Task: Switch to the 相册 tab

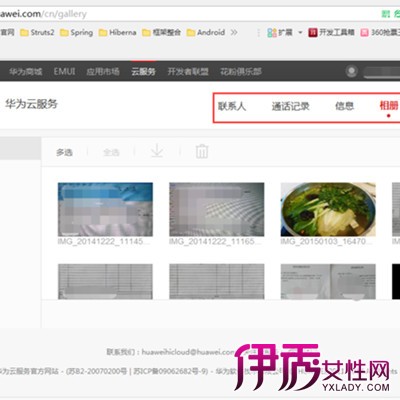Action: (389, 106)
